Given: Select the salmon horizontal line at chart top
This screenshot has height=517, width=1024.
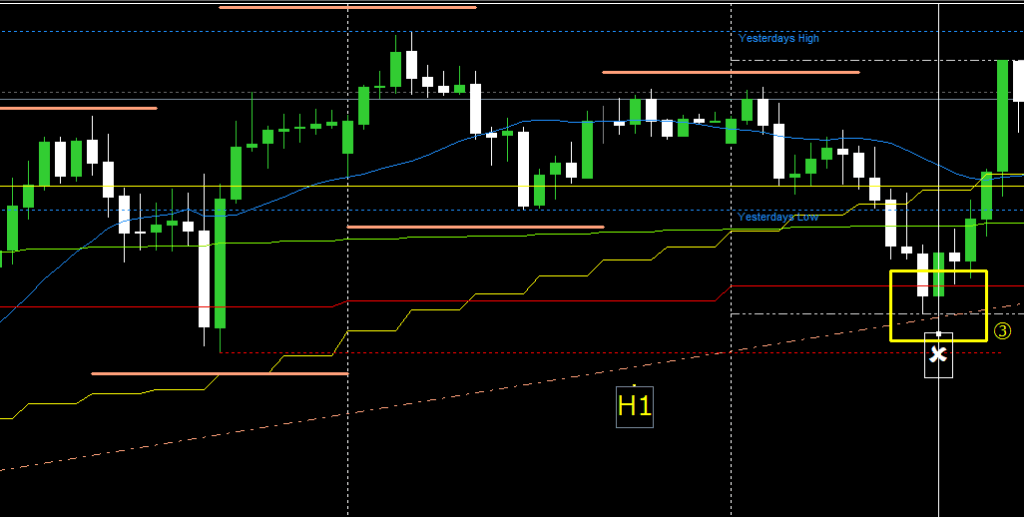Looking at the screenshot, I should [347, 8].
